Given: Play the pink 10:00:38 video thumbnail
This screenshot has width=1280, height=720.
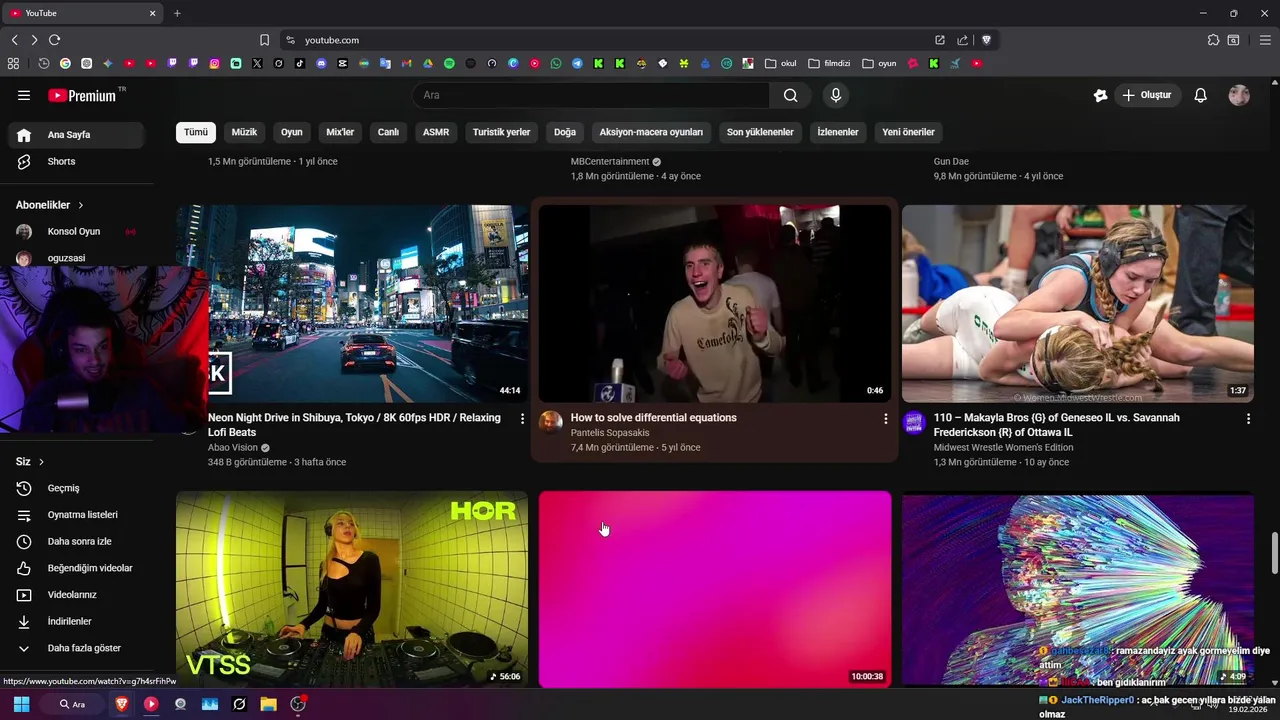Looking at the screenshot, I should tap(715, 588).
